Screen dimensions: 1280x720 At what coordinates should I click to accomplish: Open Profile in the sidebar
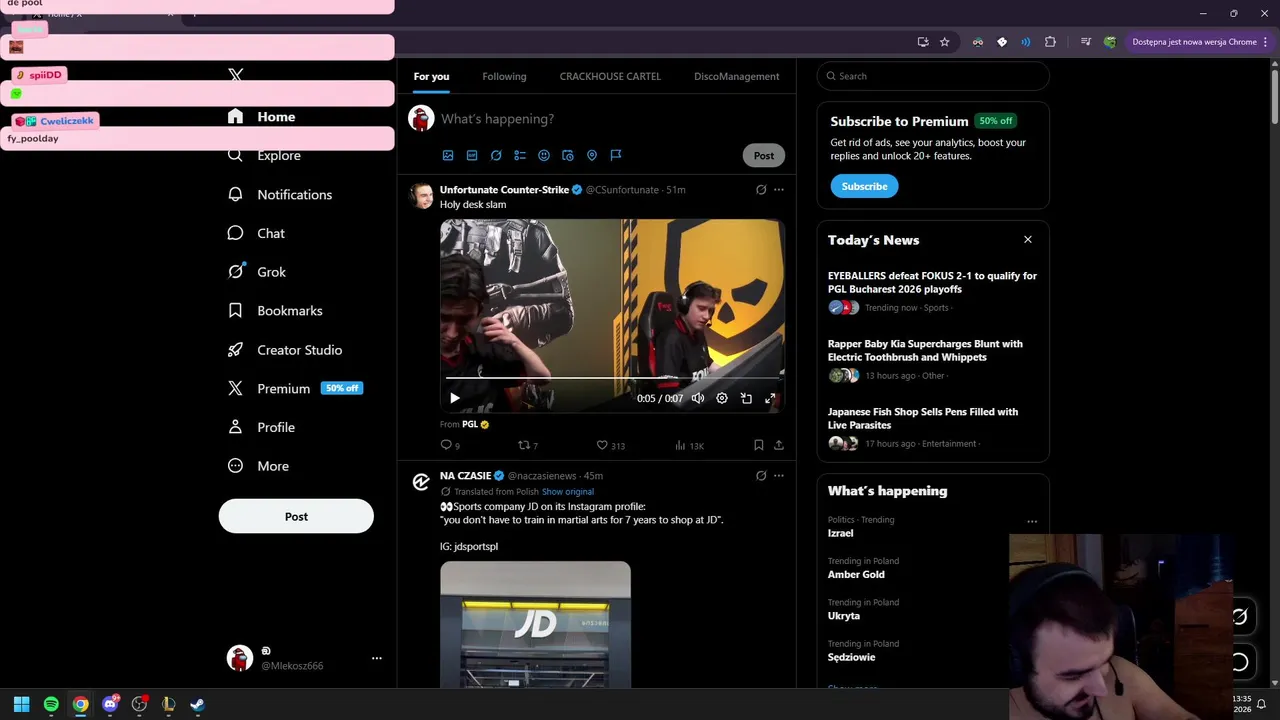tap(261, 427)
